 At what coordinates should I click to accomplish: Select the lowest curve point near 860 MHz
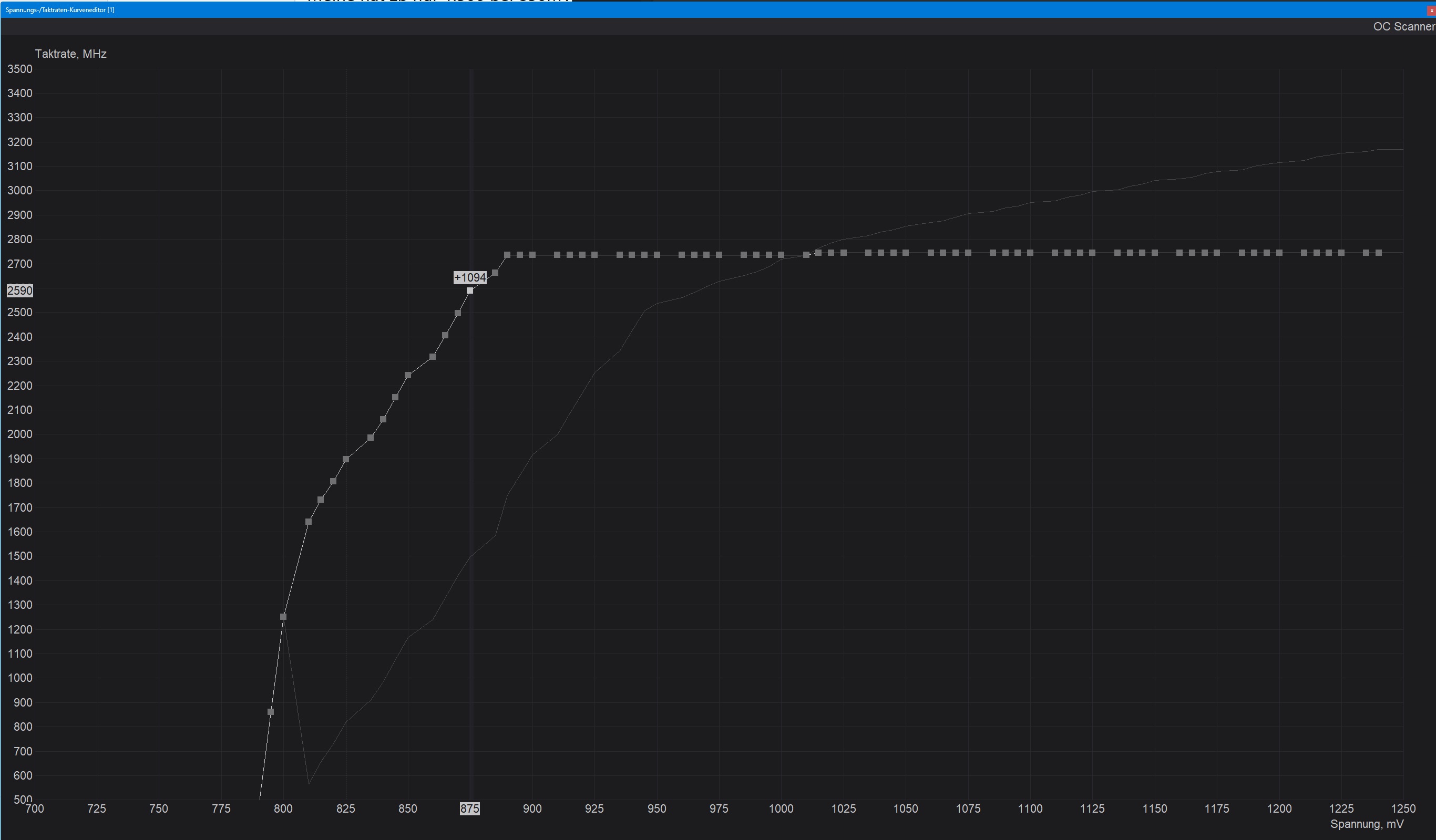point(271,712)
